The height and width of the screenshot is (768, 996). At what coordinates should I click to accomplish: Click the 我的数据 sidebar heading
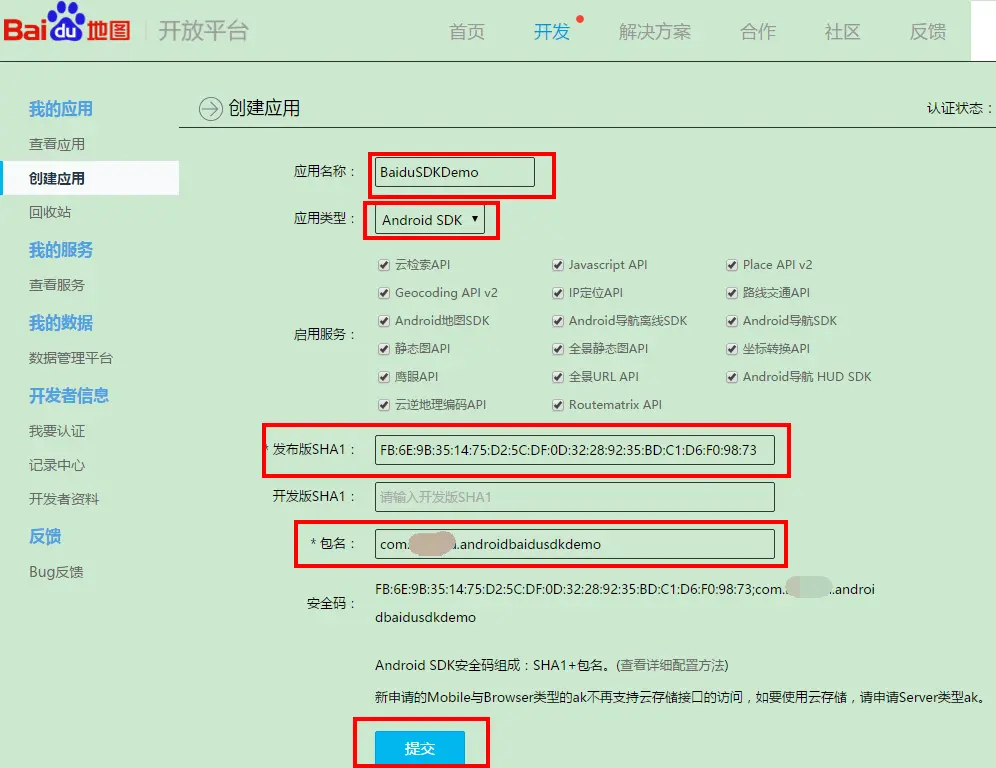pos(61,323)
